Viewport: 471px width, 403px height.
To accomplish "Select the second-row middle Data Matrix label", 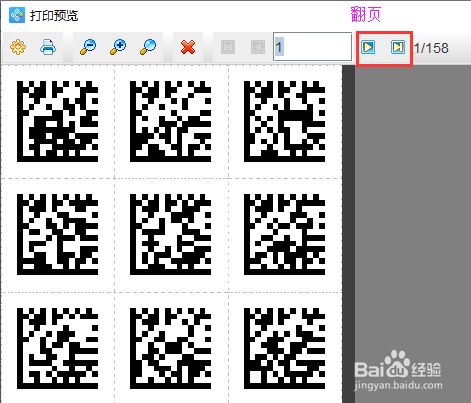I will click(x=171, y=235).
